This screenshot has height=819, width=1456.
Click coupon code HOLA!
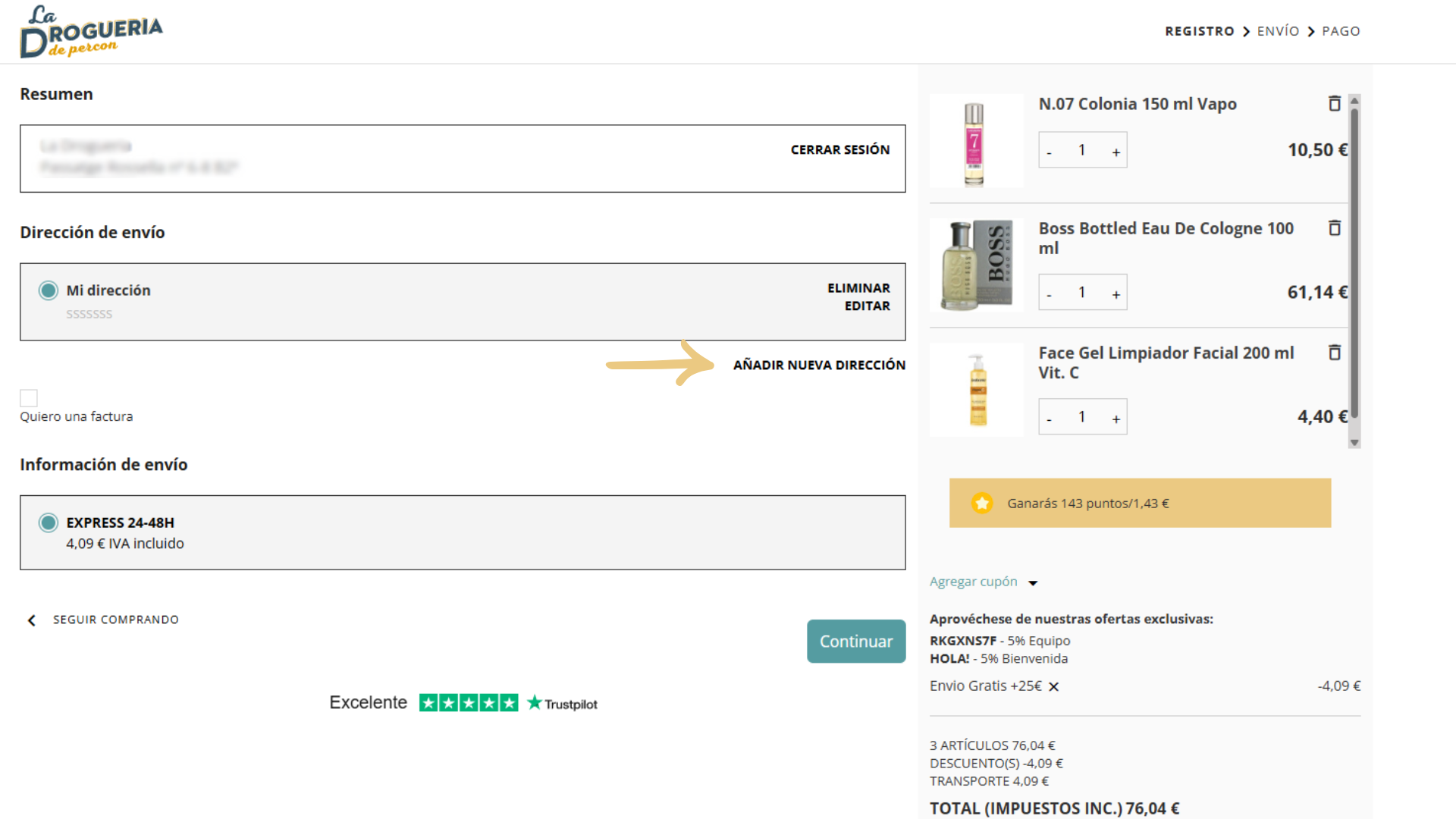coord(949,659)
